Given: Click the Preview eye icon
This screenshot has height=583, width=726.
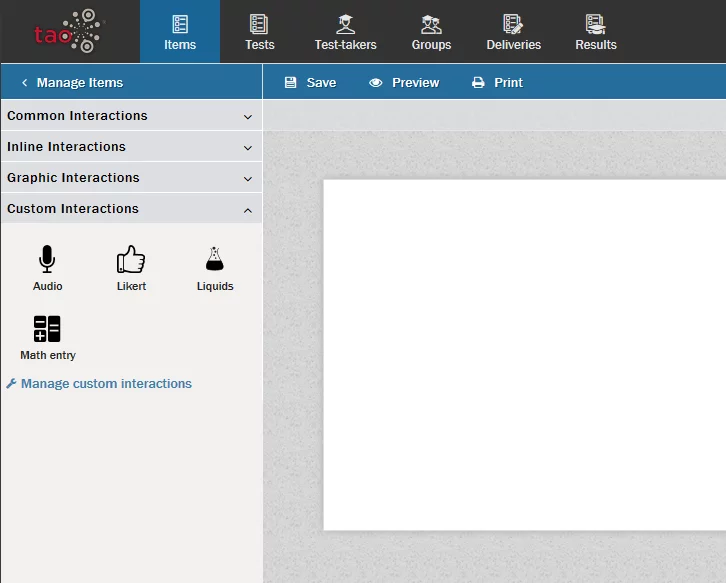Looking at the screenshot, I should 376,83.
